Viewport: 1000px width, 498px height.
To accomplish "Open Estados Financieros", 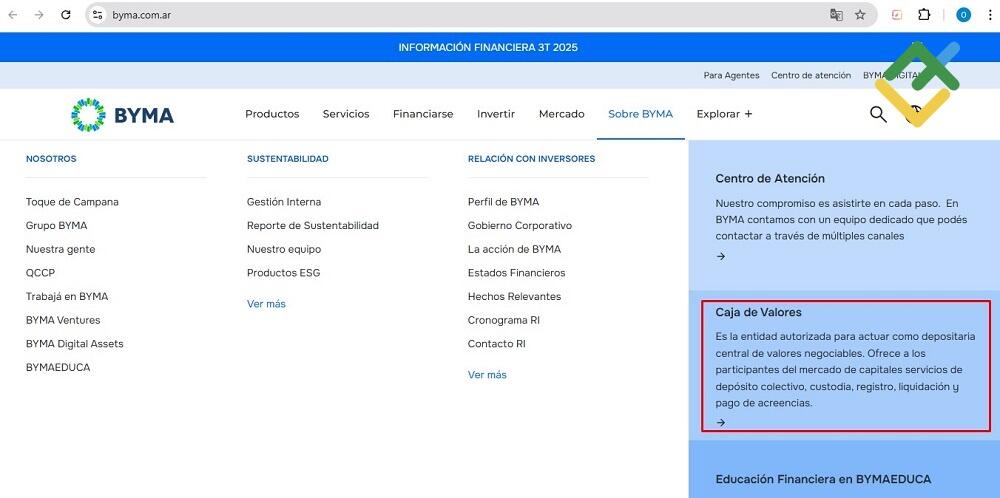I will click(517, 273).
